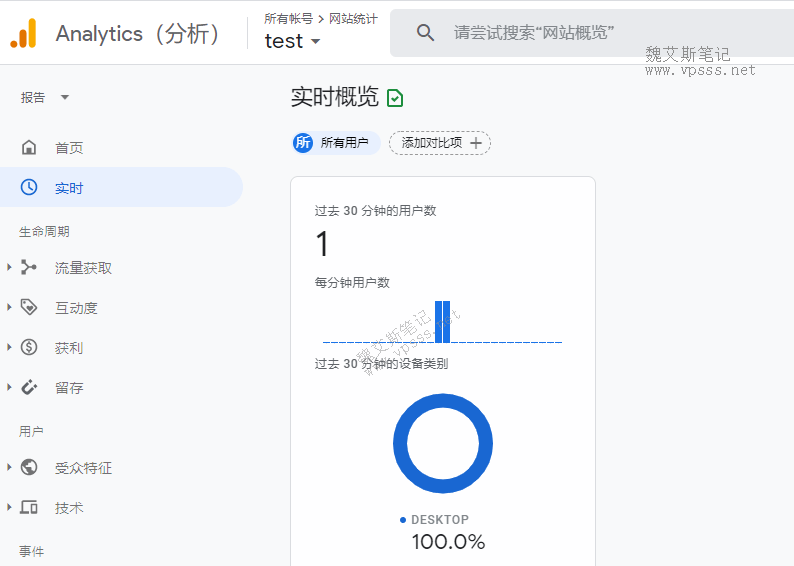Viewport: 794px width, 566px height.
Task: Click the home icon beside 首页
Action: coord(29,148)
